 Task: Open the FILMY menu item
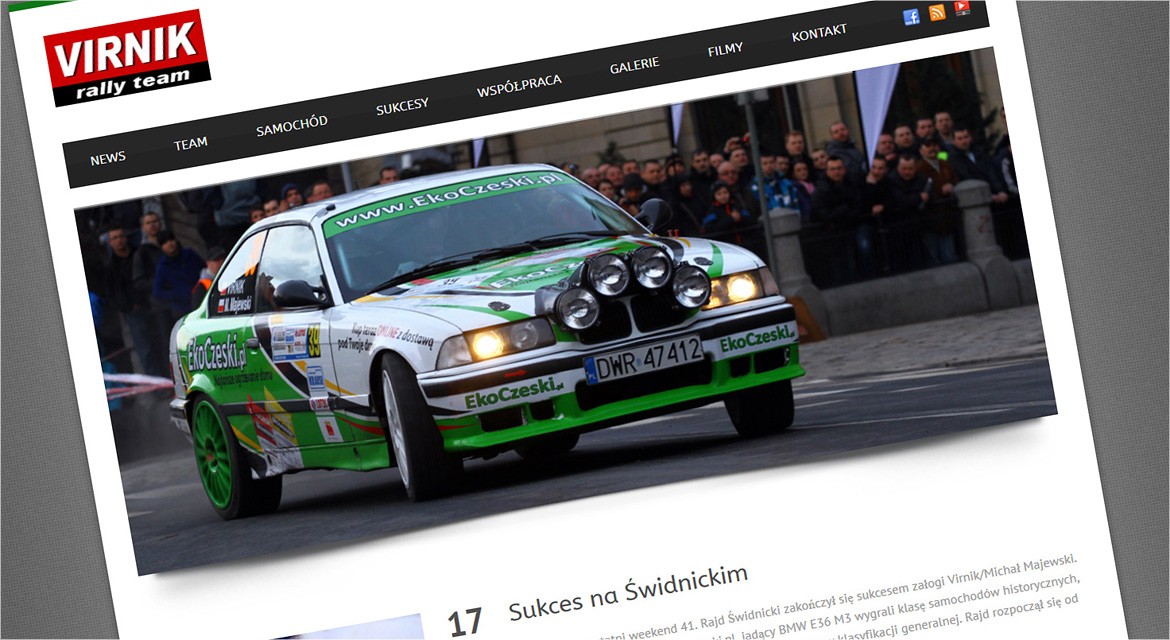tap(725, 50)
